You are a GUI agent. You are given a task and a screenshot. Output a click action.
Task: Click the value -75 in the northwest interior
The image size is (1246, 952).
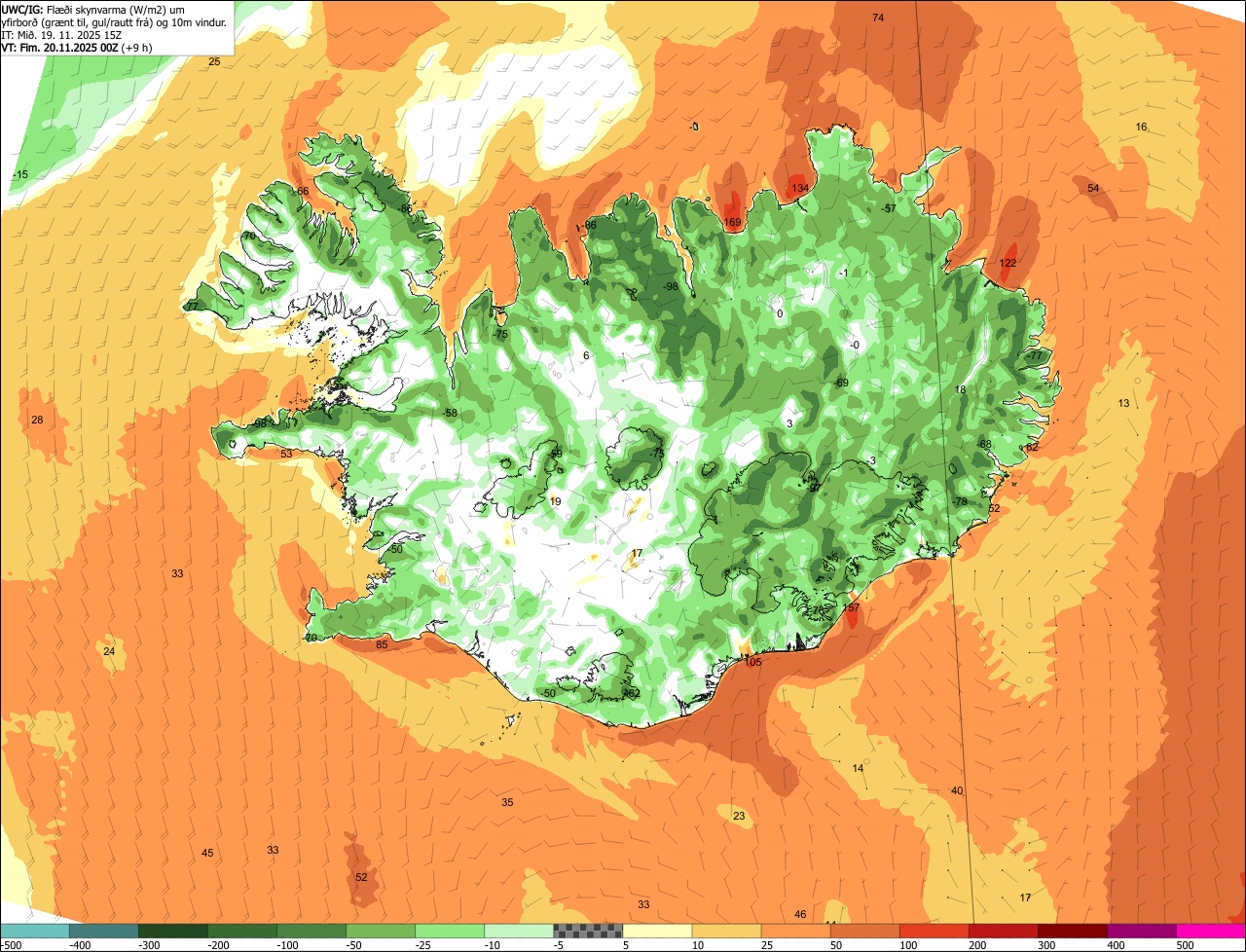tap(500, 334)
